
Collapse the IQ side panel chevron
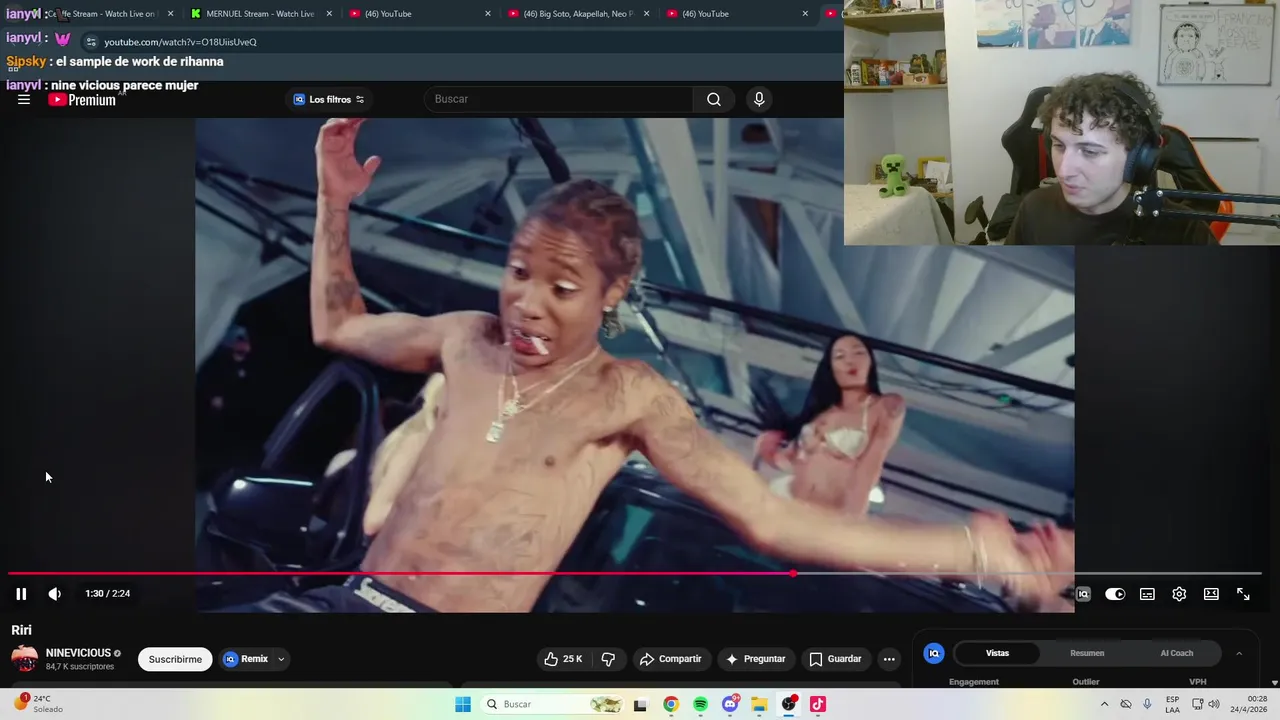point(1239,653)
